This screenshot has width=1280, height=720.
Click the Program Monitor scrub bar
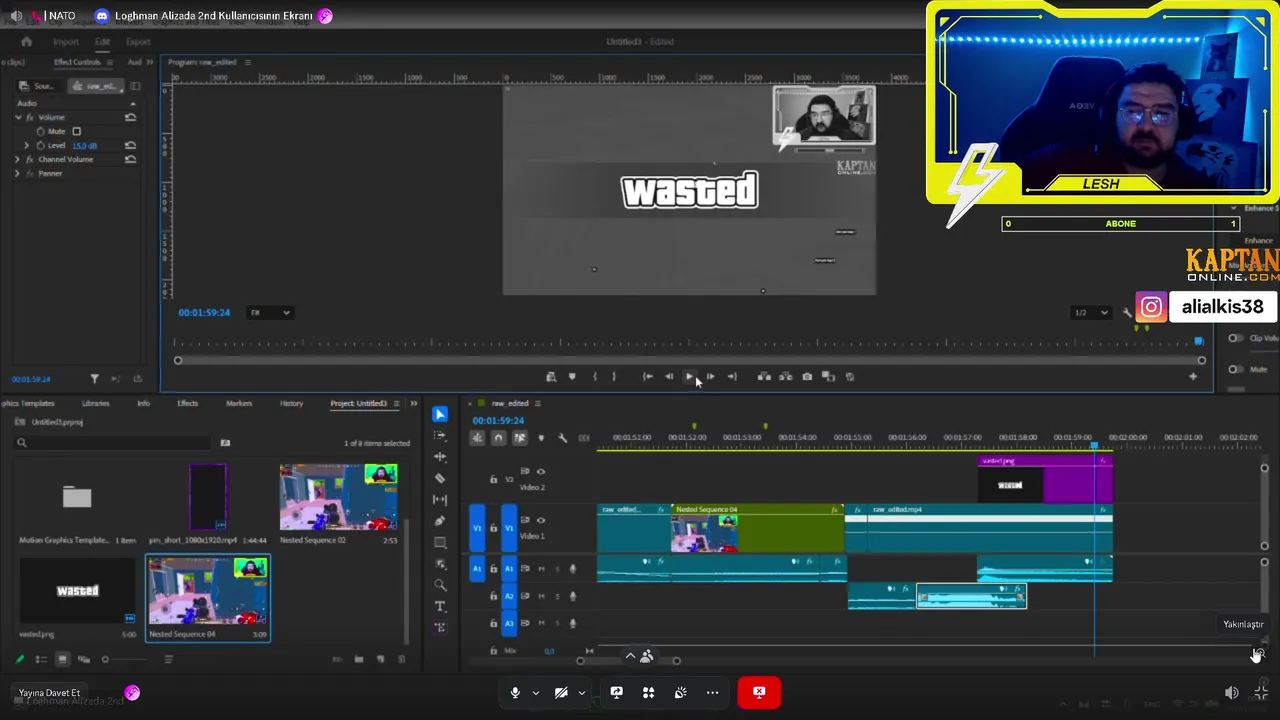(689, 360)
